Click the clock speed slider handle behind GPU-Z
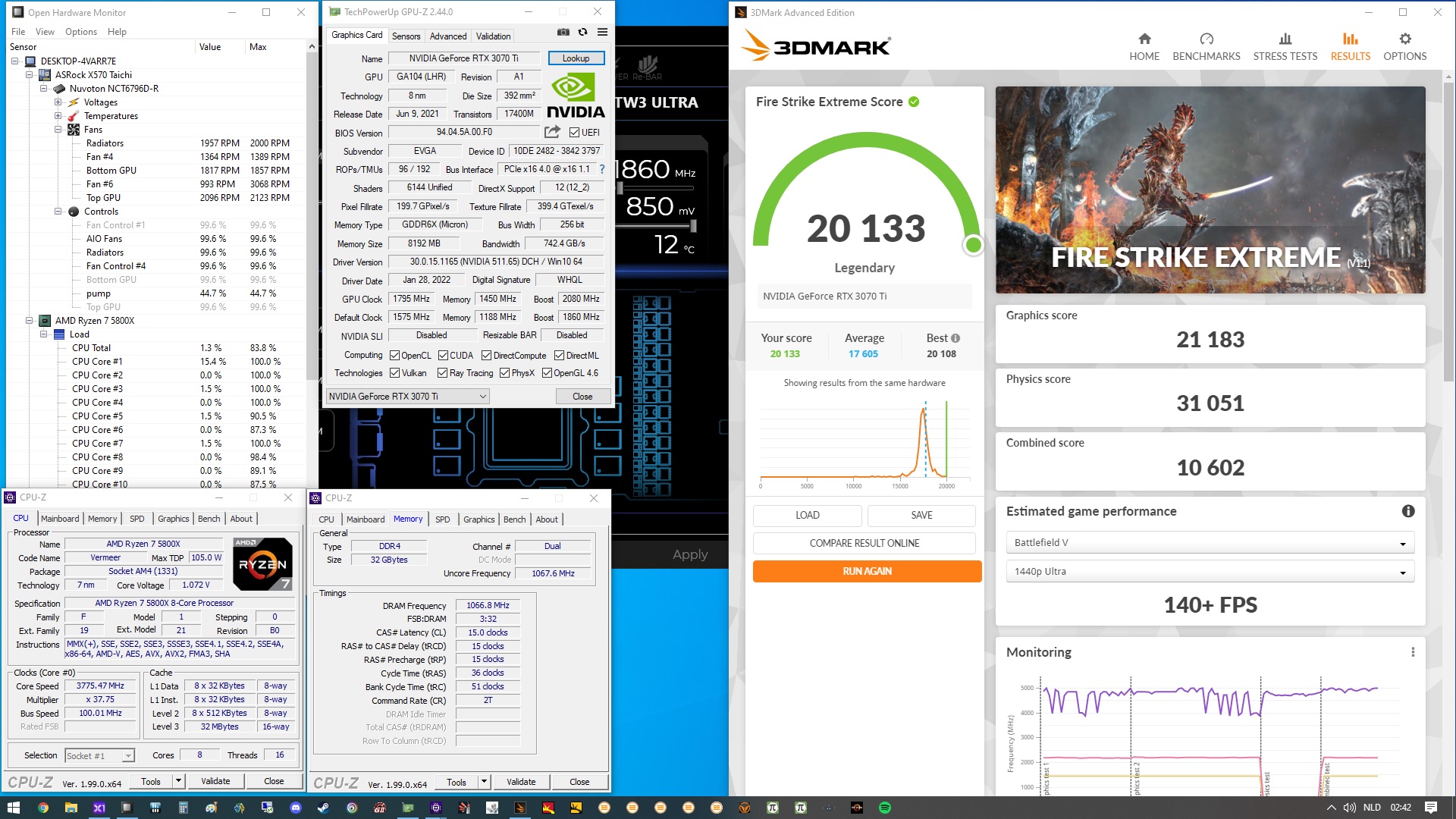The width and height of the screenshot is (1456, 819). coord(620,187)
